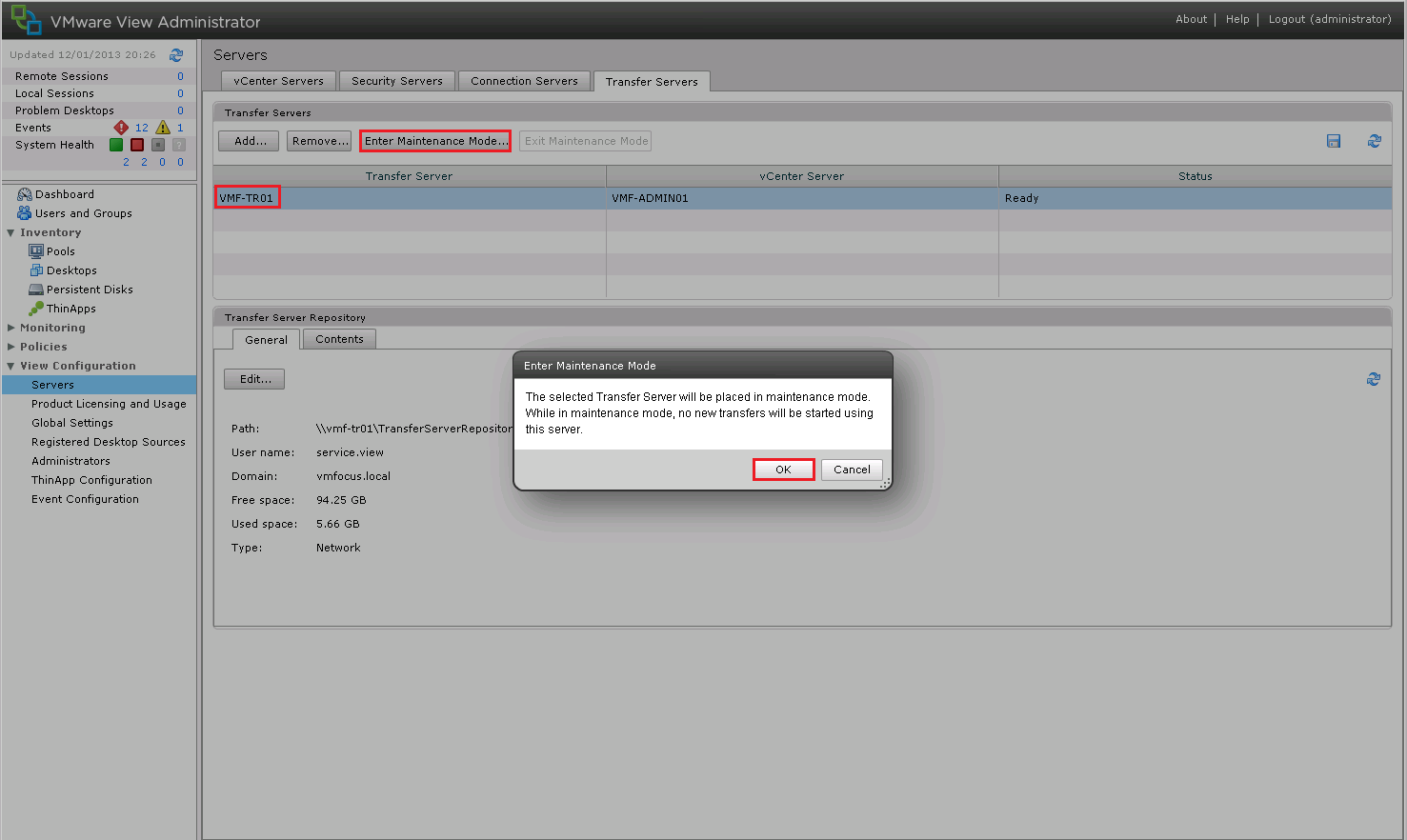Open Dashboard from the sidebar

(64, 194)
